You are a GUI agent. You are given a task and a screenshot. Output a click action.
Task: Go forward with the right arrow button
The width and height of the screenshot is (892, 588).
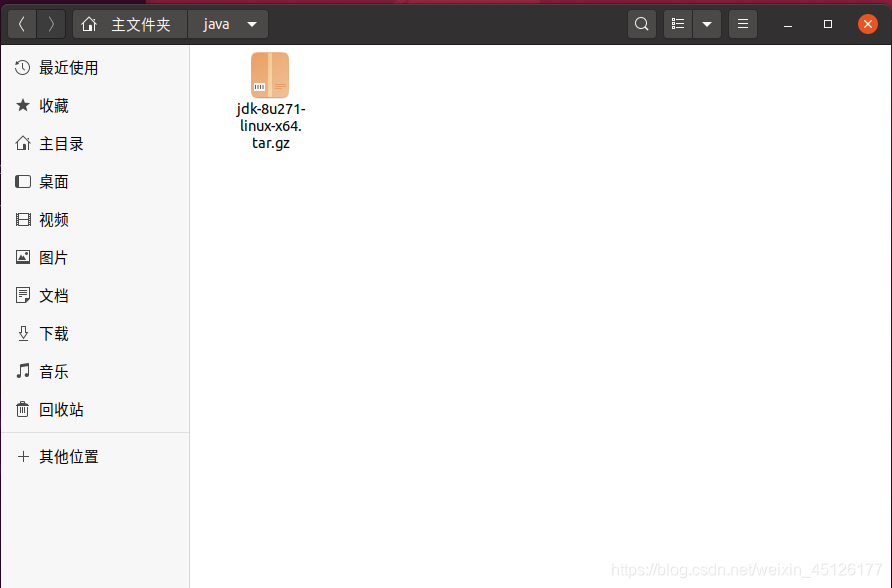[x=51, y=24]
